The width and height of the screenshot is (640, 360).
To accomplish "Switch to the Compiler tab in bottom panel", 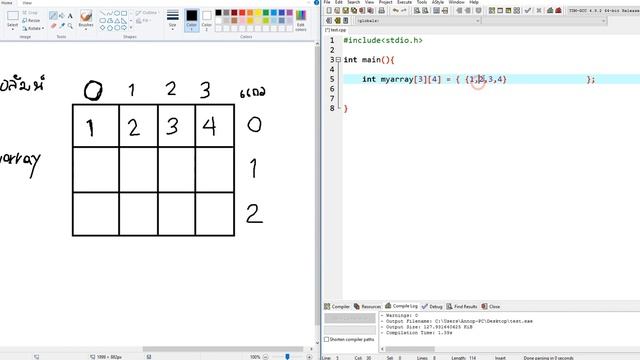I will coord(337,306).
